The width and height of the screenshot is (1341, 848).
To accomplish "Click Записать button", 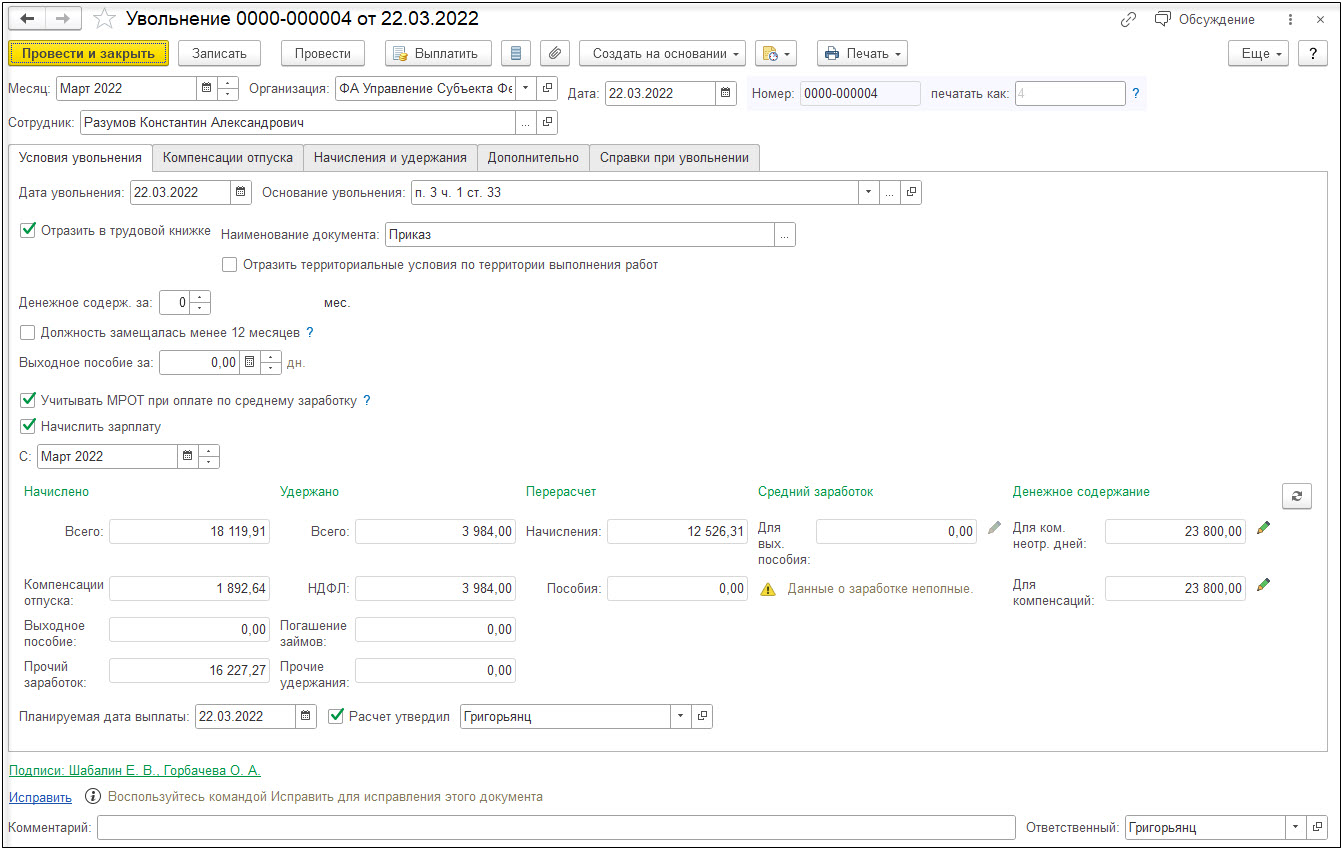I will point(219,53).
